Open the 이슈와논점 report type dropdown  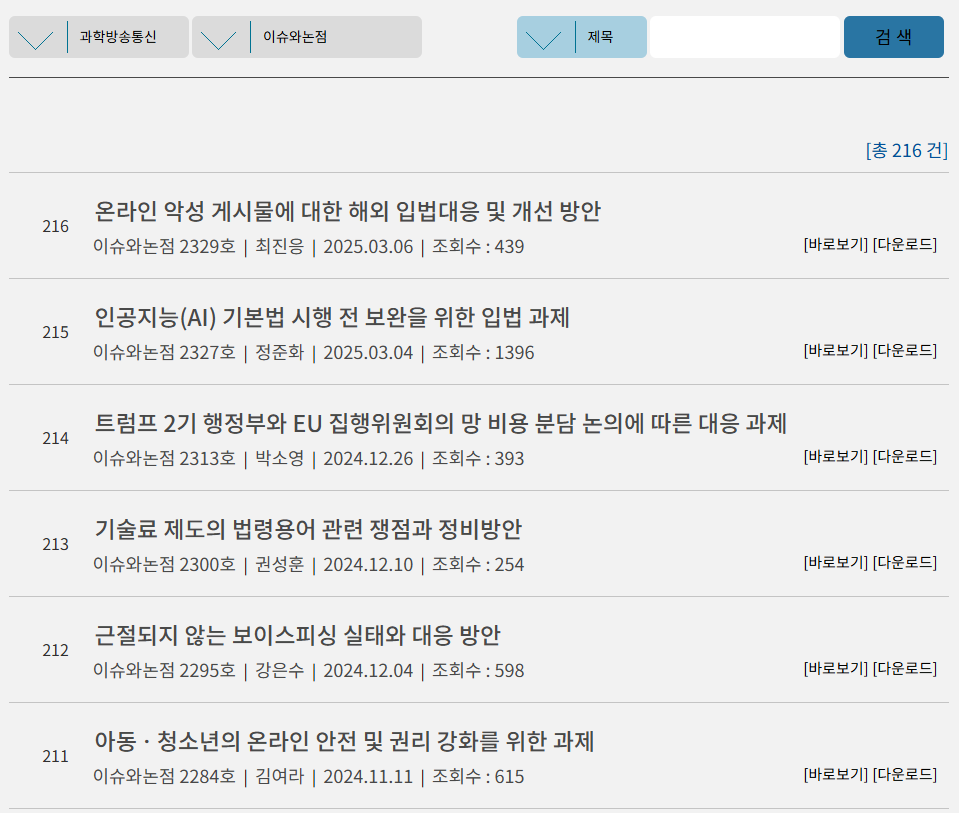pos(306,37)
